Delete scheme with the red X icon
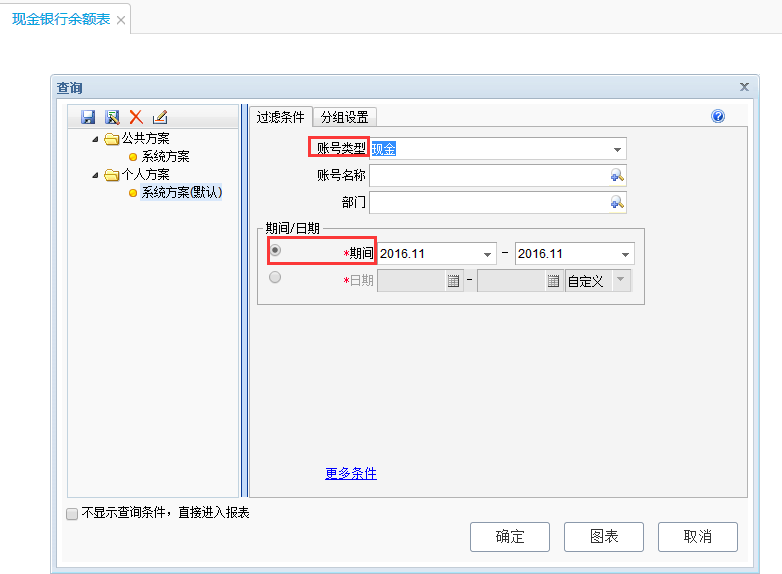Screen dimensions: 782x574 [x=136, y=117]
